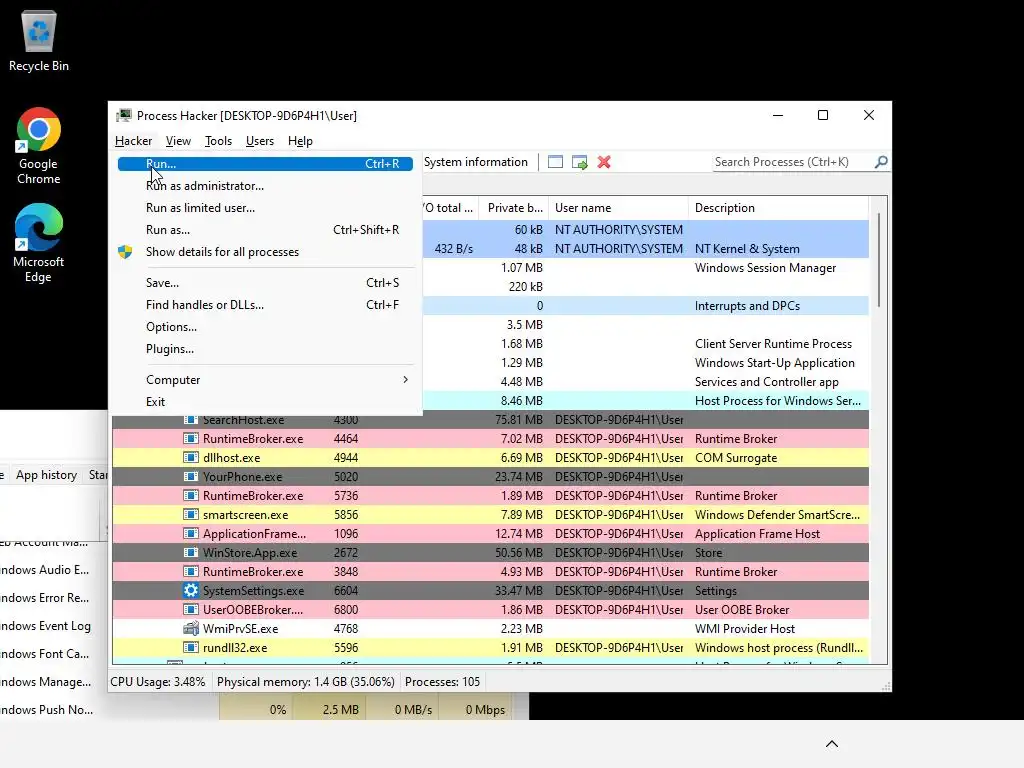Sort by the Description column header
Image resolution: width=1024 pixels, height=768 pixels.
point(778,208)
